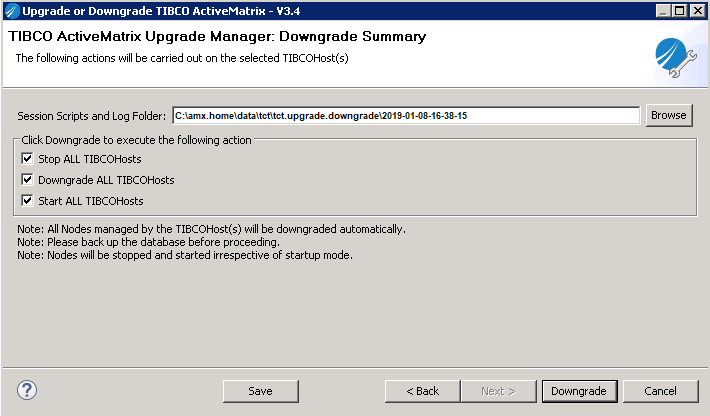Image resolution: width=710 pixels, height=416 pixels.
Task: Maximize the Upgrade or Downgrade window
Action: coord(681,10)
